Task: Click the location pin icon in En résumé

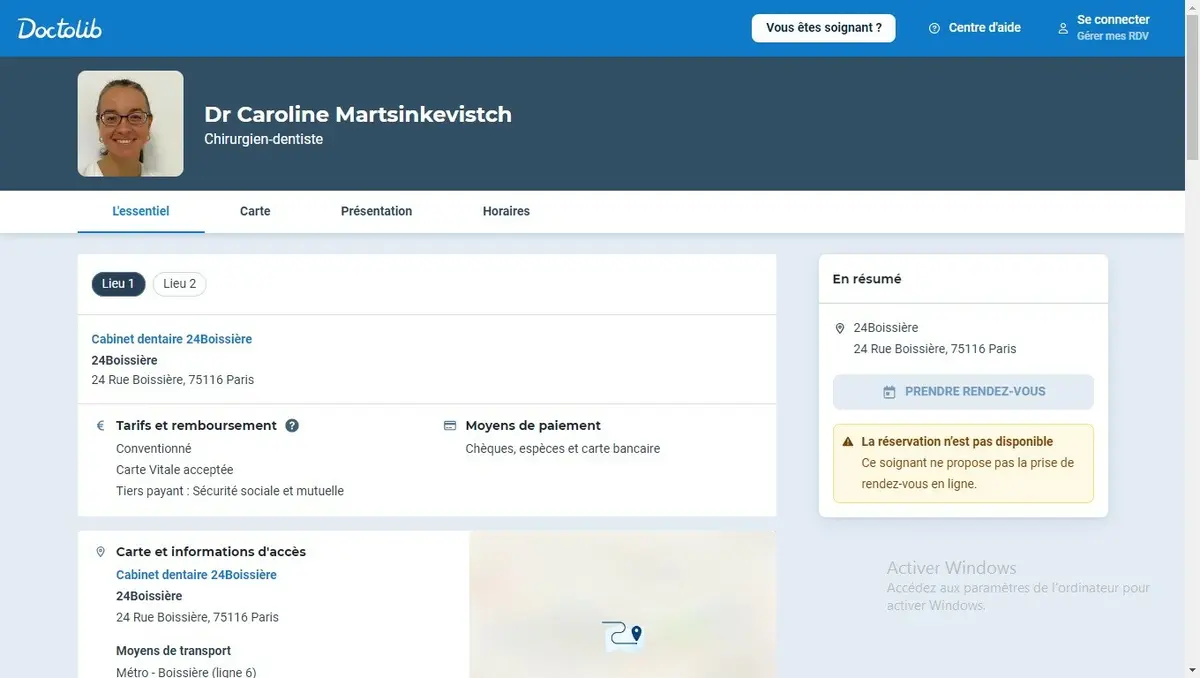Action: click(840, 328)
